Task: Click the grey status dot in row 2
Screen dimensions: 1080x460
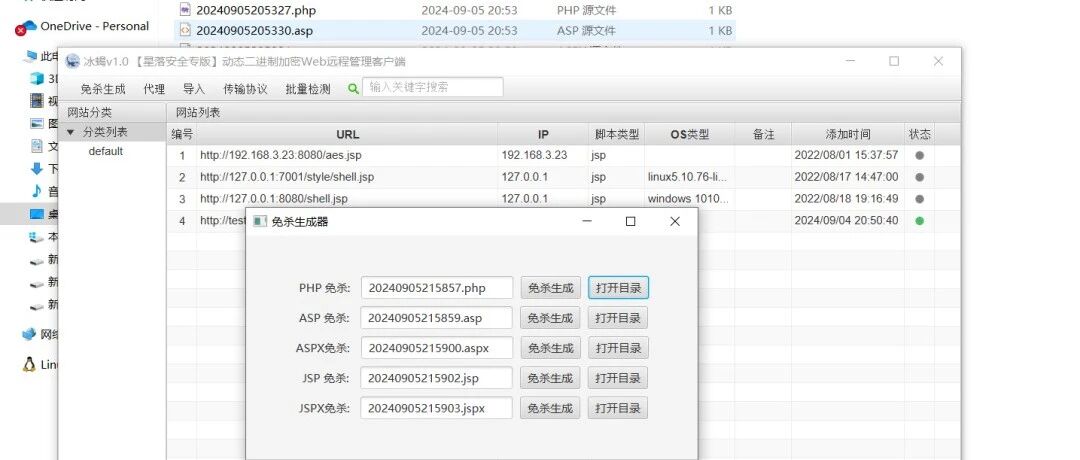Action: click(x=920, y=177)
